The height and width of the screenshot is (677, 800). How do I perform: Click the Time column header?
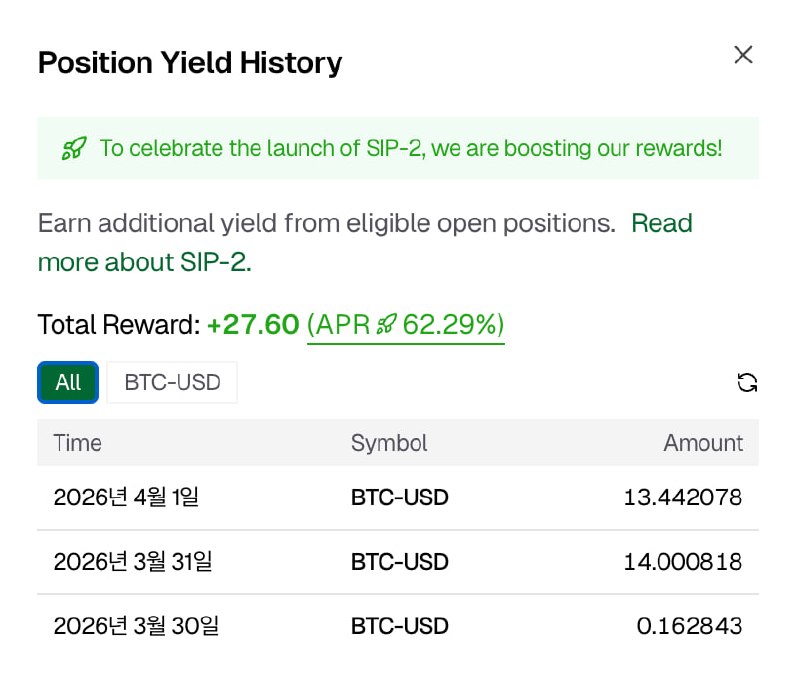[77, 443]
